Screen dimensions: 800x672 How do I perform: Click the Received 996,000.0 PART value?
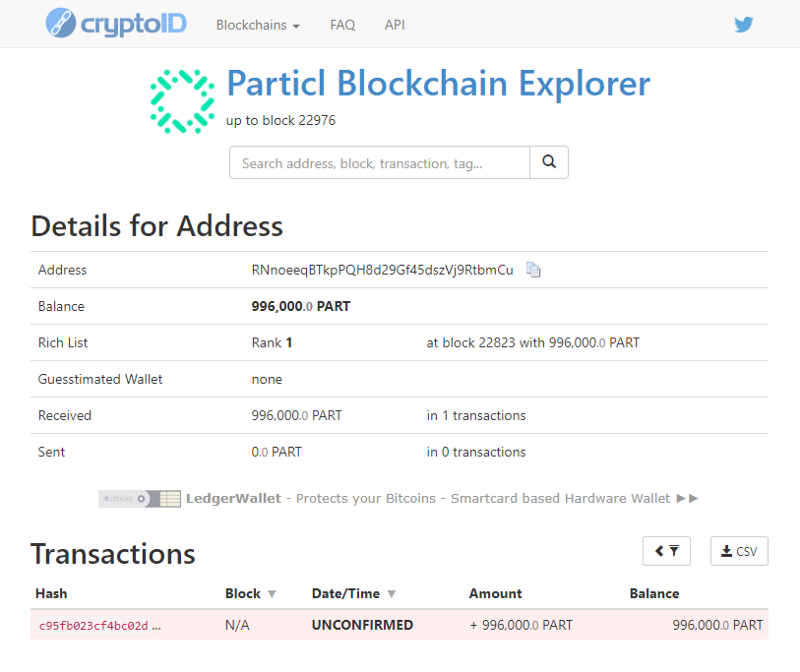(x=296, y=416)
